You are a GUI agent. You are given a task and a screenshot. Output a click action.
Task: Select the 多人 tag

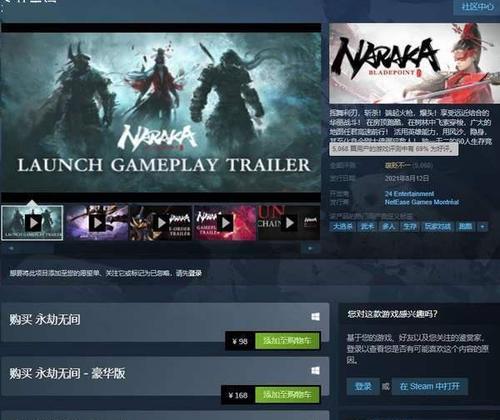click(x=388, y=227)
